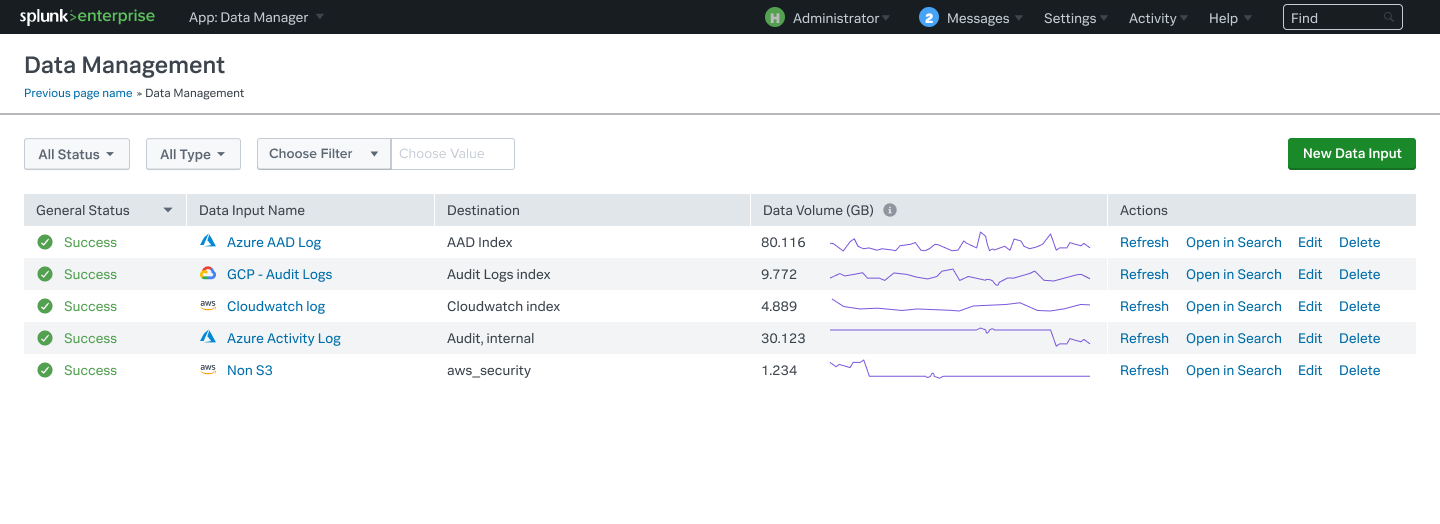
Task: Open Cloudwatch log in Search
Action: click(x=1233, y=306)
